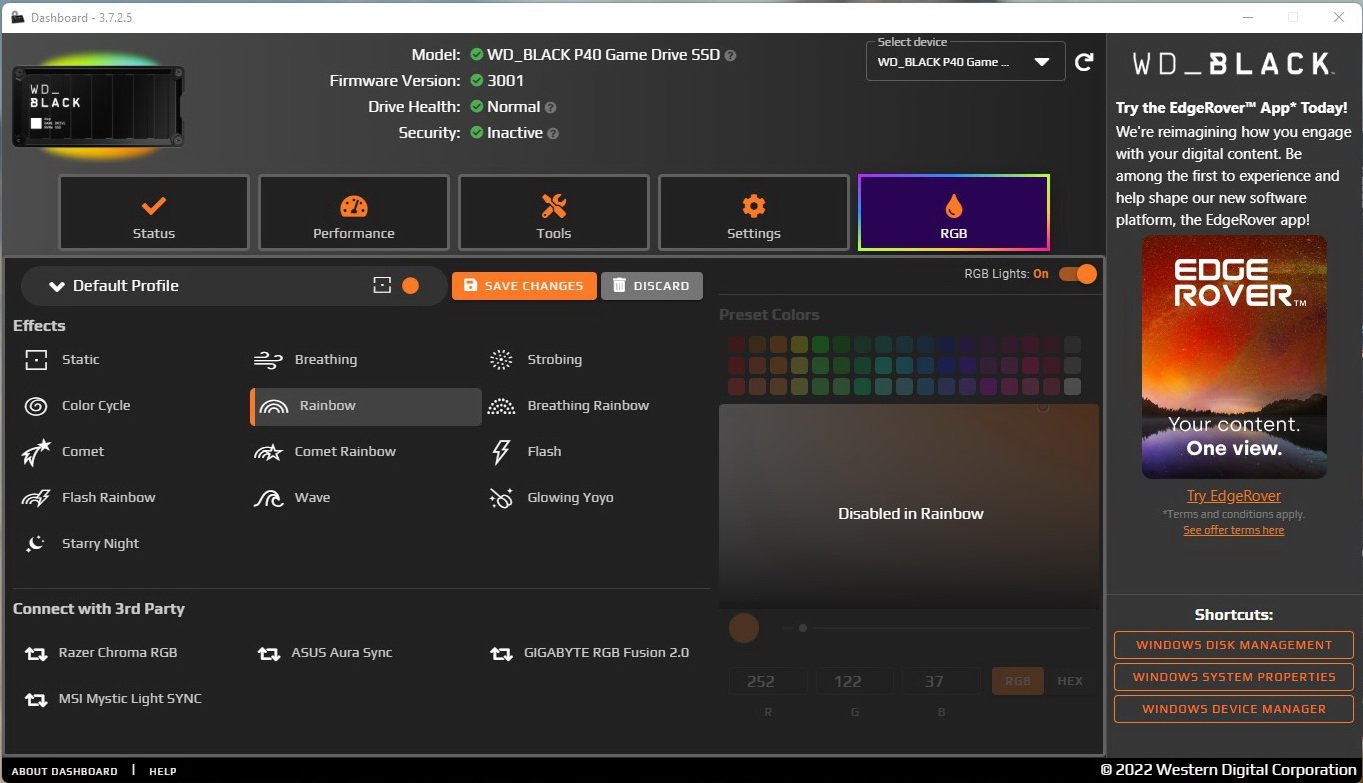Open the Tools tab

point(554,213)
